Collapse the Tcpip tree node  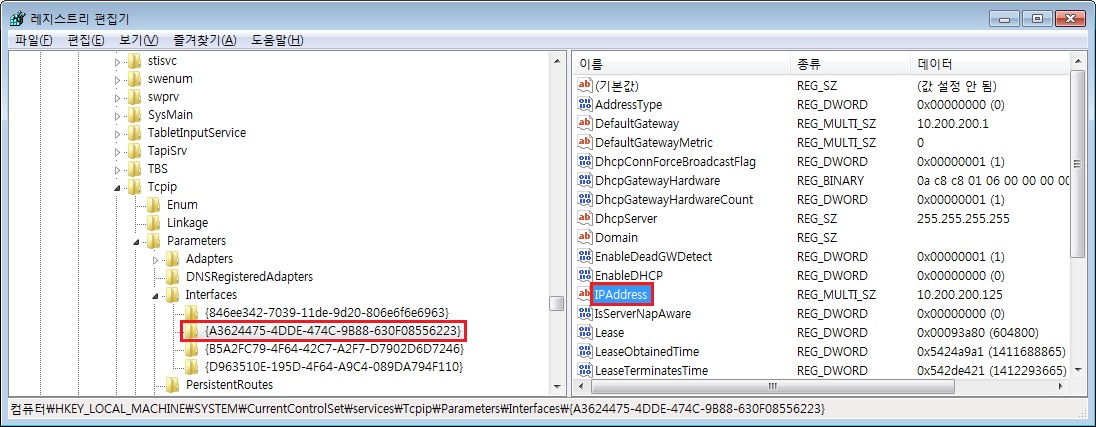point(117,187)
